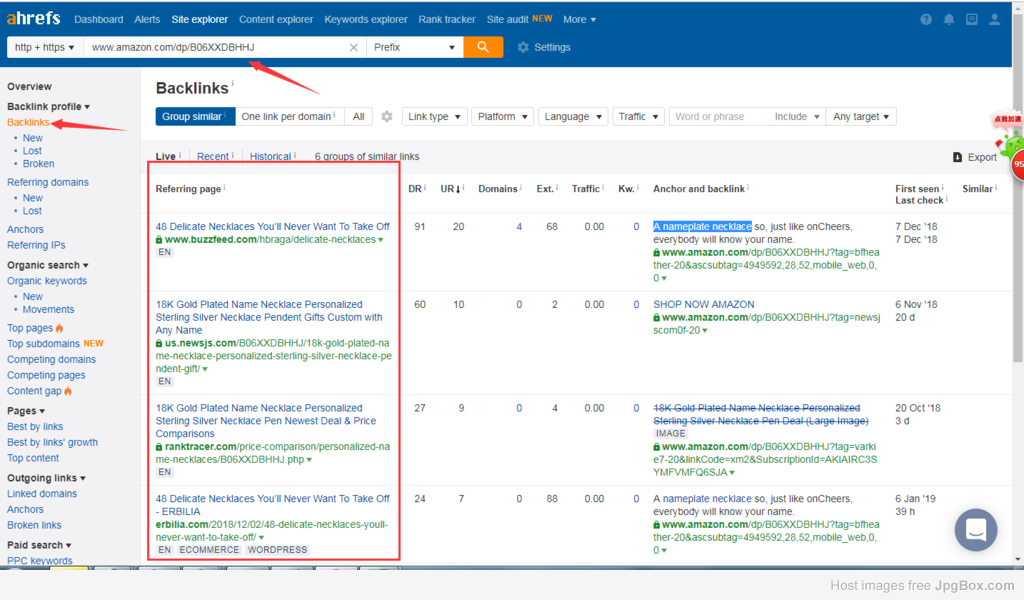
Task: Open the Language filter dropdown
Action: 573,116
